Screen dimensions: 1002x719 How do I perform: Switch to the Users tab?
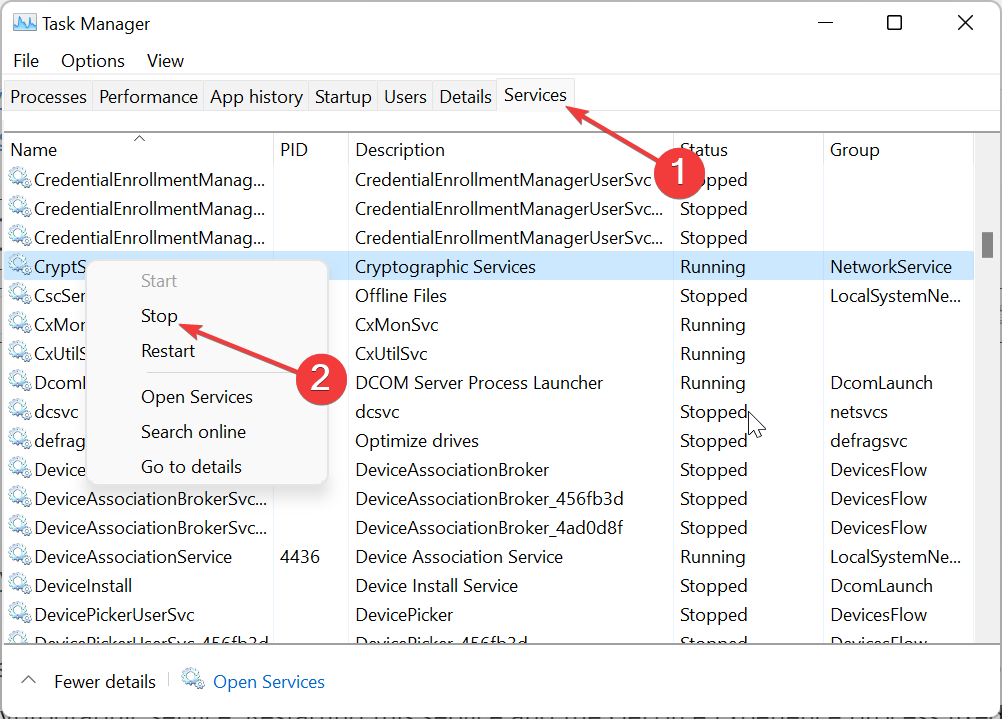[405, 97]
